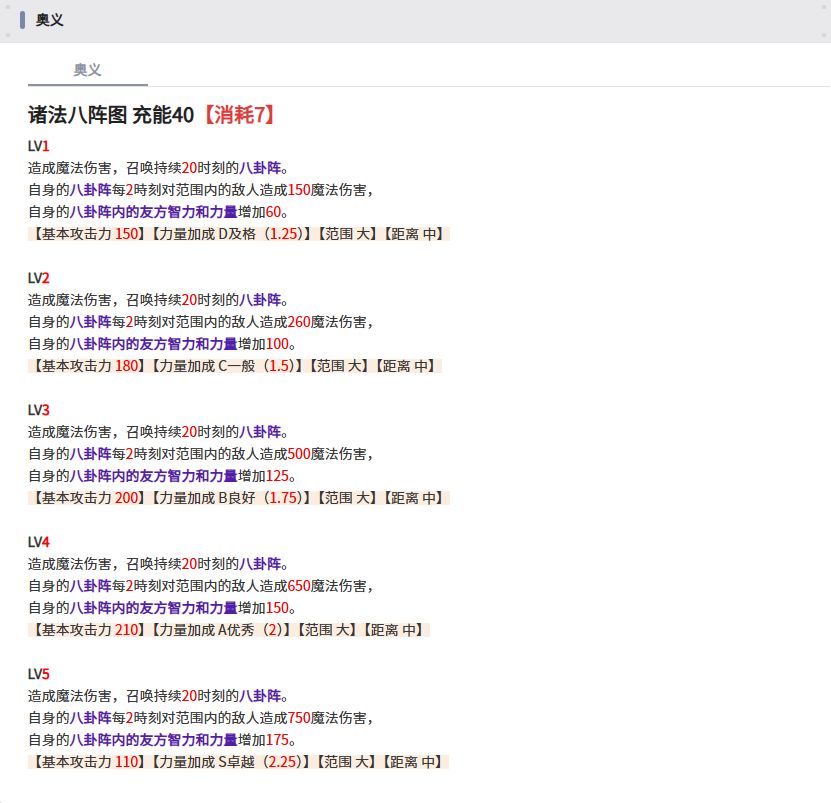This screenshot has width=831, height=803.
Task: Click the LV2 heading
Action: click(39, 278)
